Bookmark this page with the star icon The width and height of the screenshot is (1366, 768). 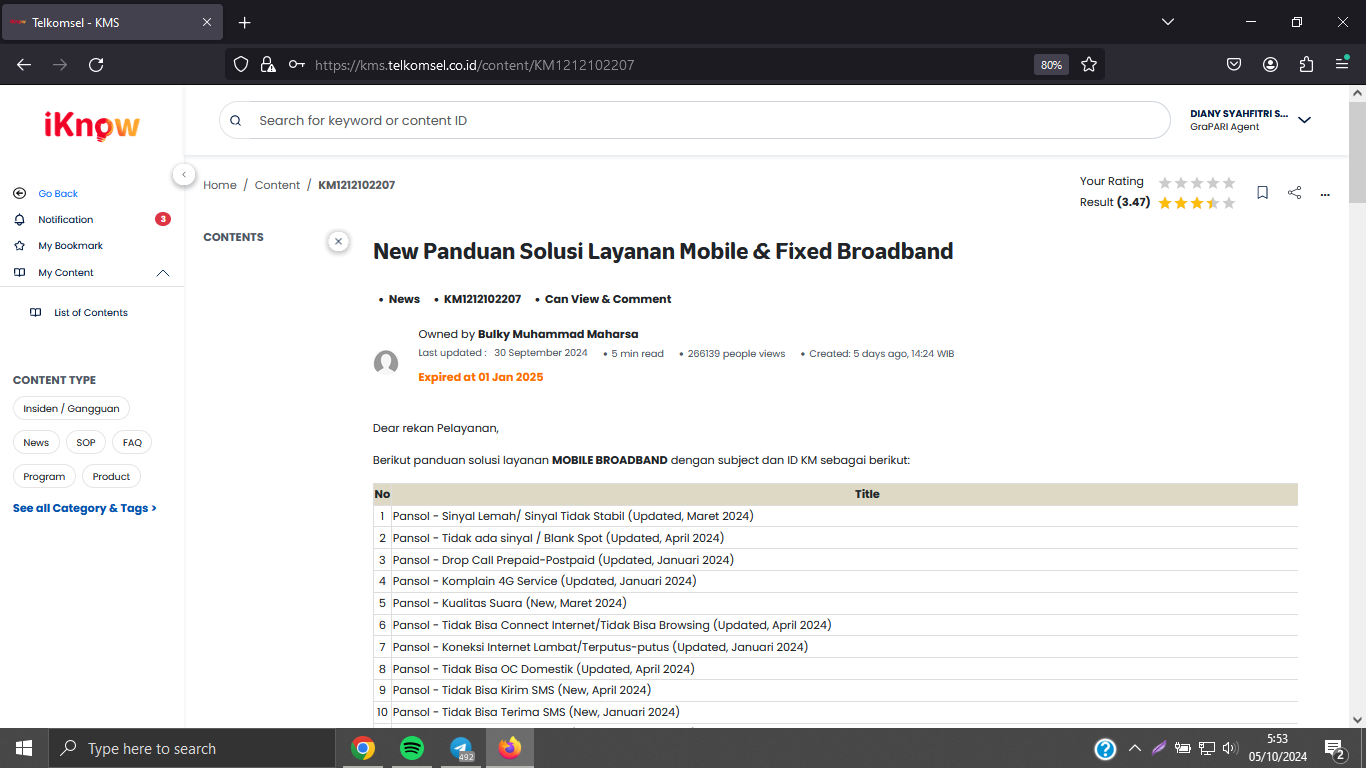[x=1089, y=65]
